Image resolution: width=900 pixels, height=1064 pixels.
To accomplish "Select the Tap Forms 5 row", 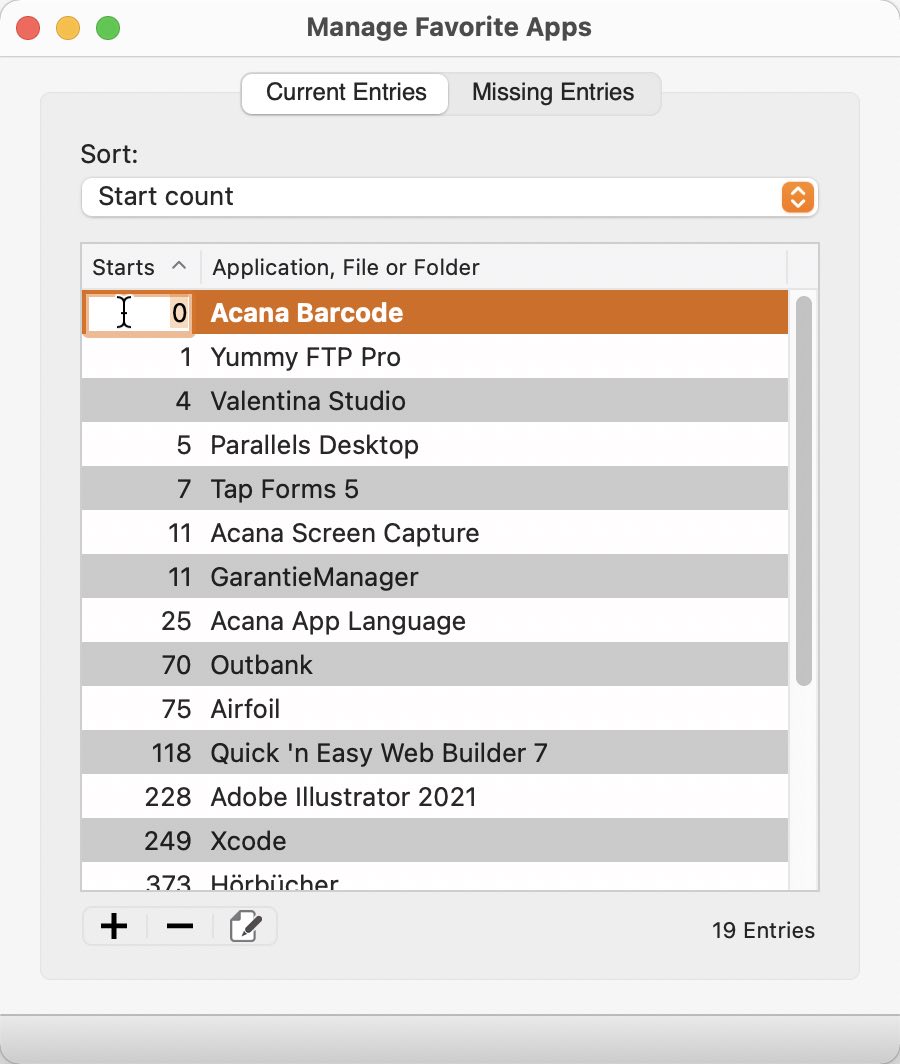I will [x=434, y=489].
